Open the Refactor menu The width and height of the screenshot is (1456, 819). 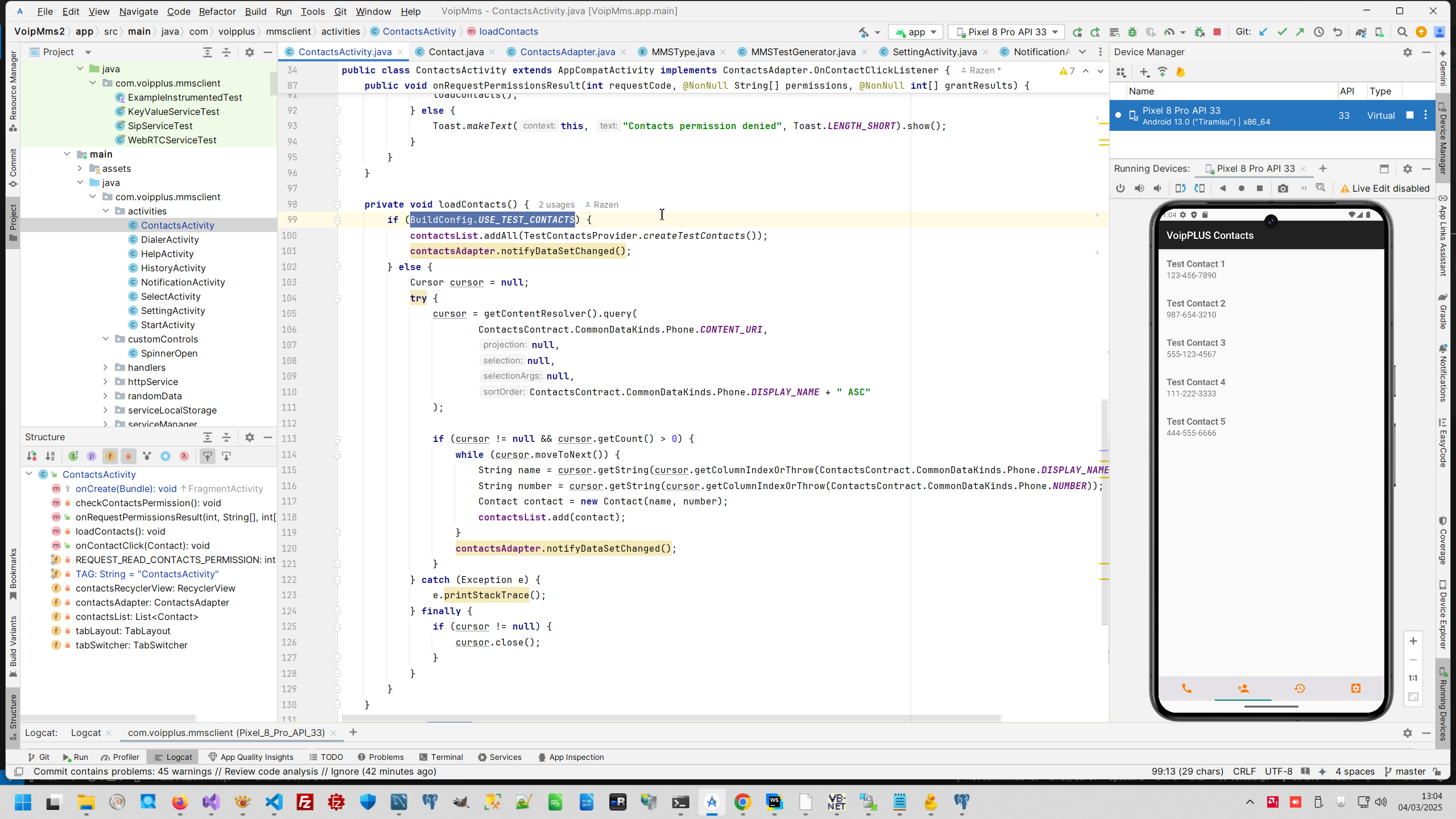(x=217, y=11)
